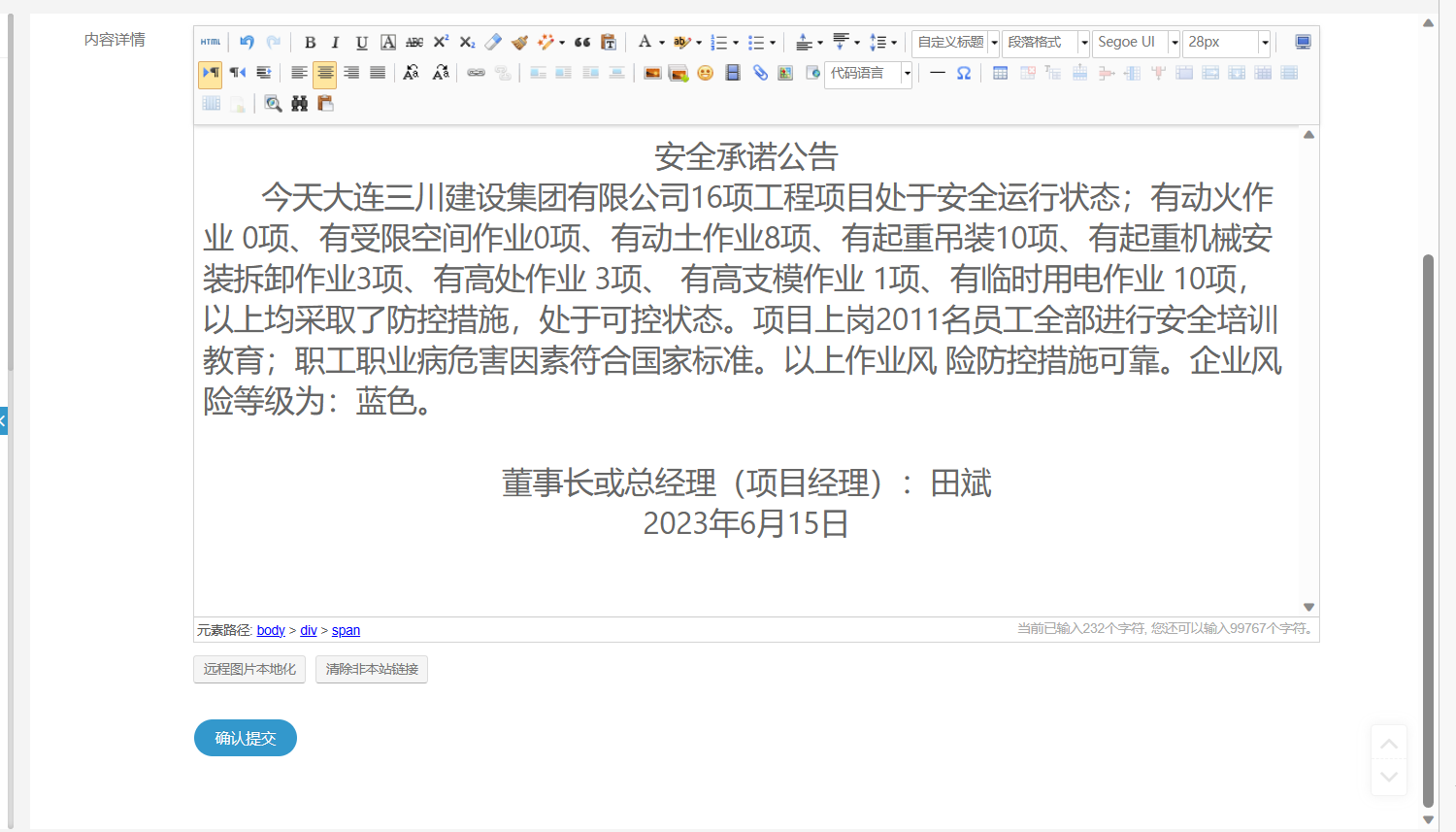Insert a video
Screen dimensions: 1456x832
coord(733,73)
